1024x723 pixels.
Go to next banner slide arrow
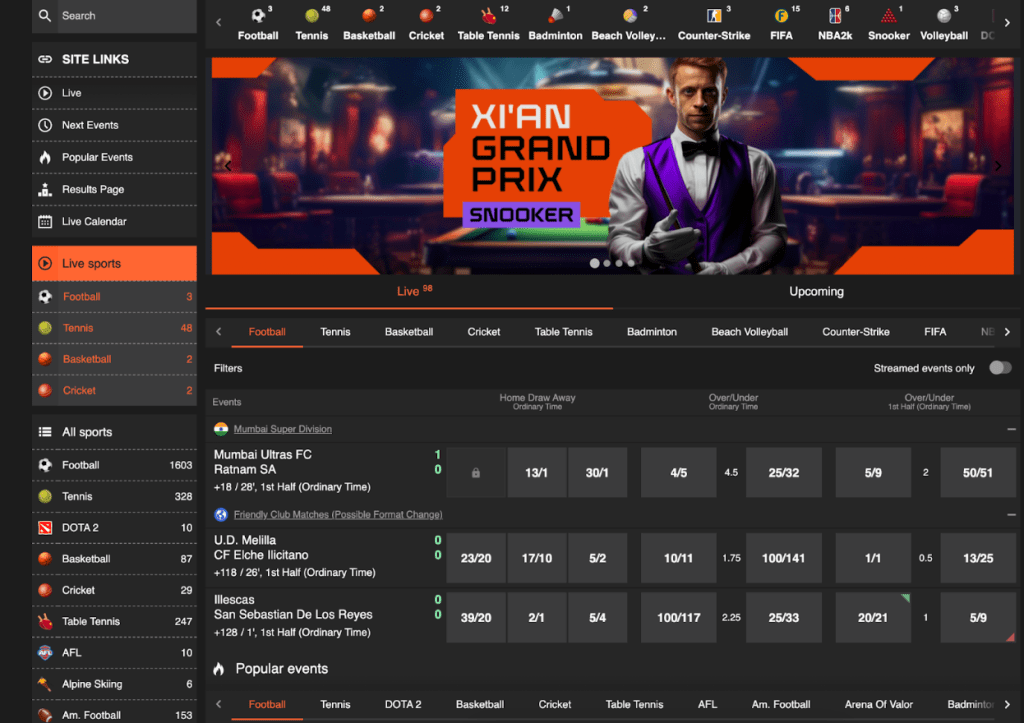(997, 167)
